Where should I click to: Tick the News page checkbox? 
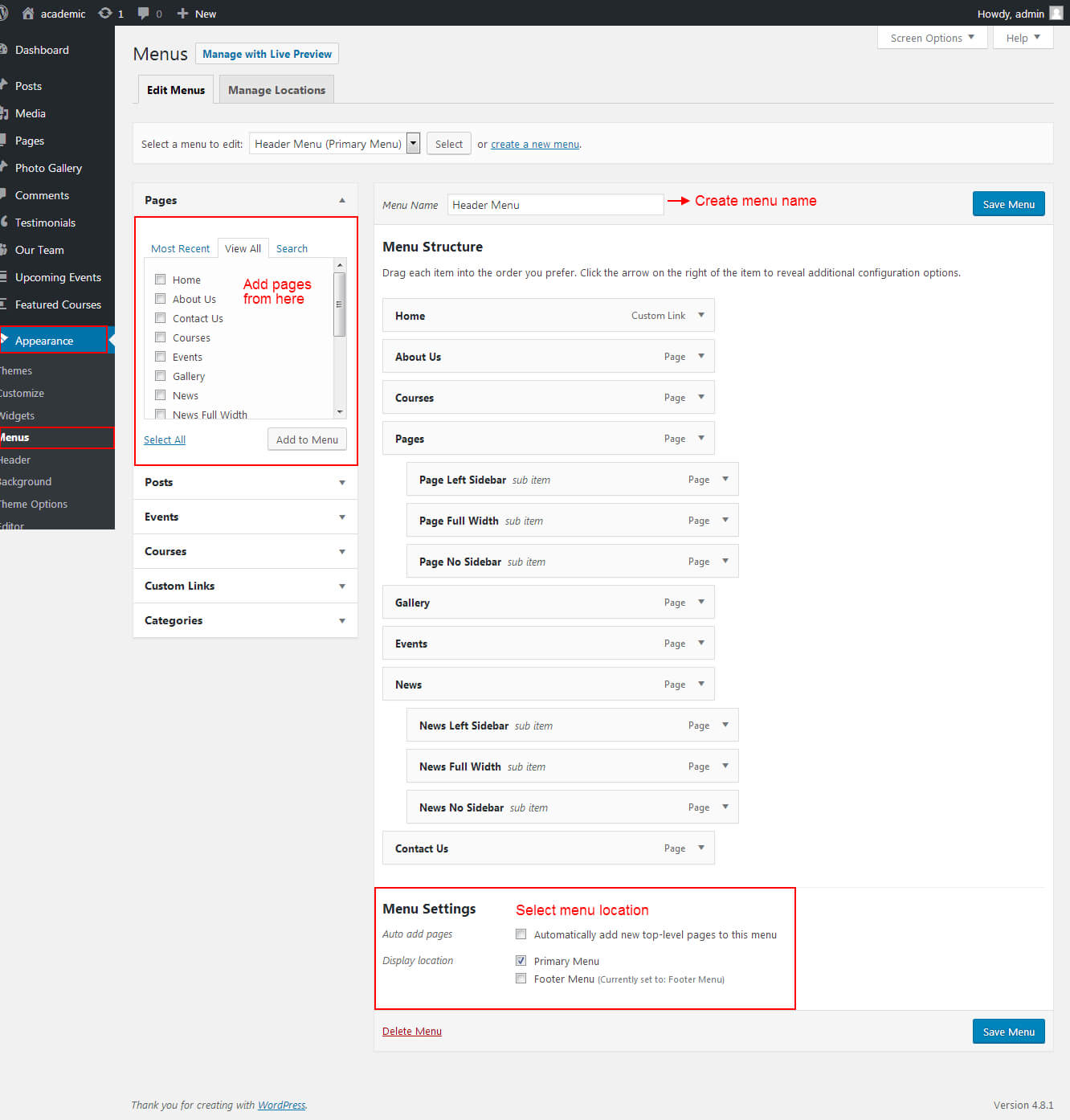point(161,395)
